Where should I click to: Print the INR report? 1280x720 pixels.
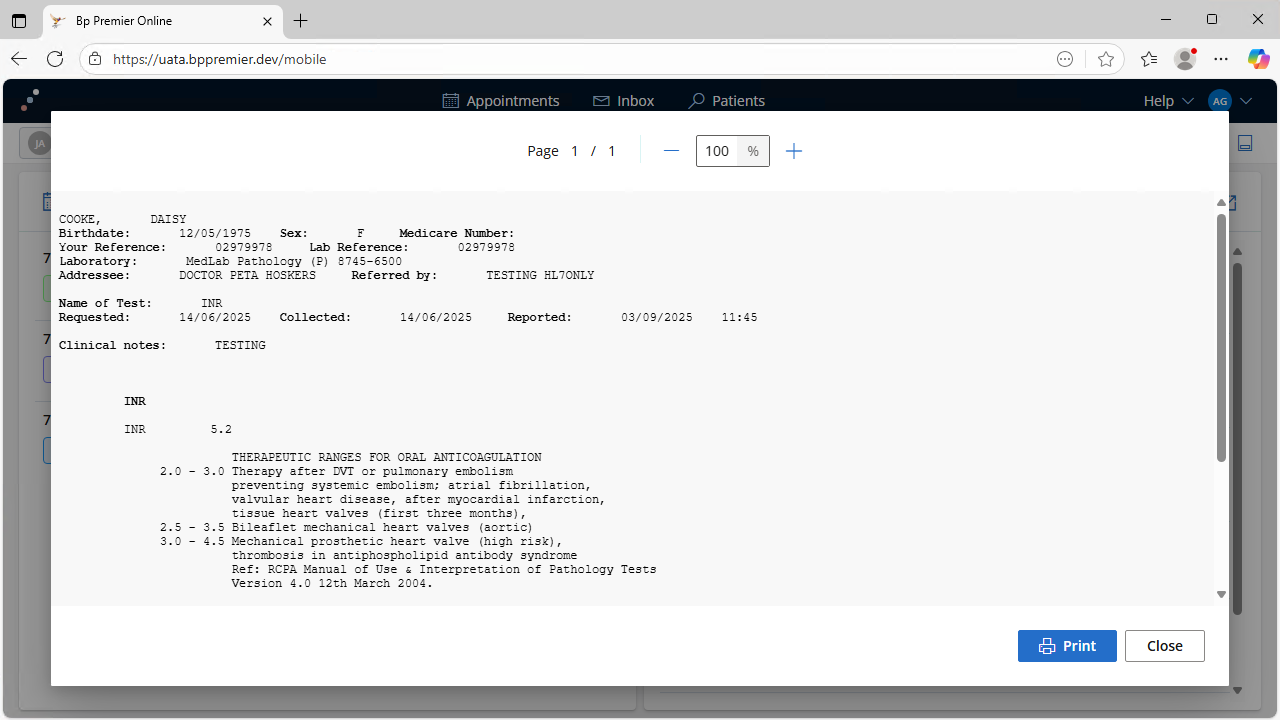1067,646
